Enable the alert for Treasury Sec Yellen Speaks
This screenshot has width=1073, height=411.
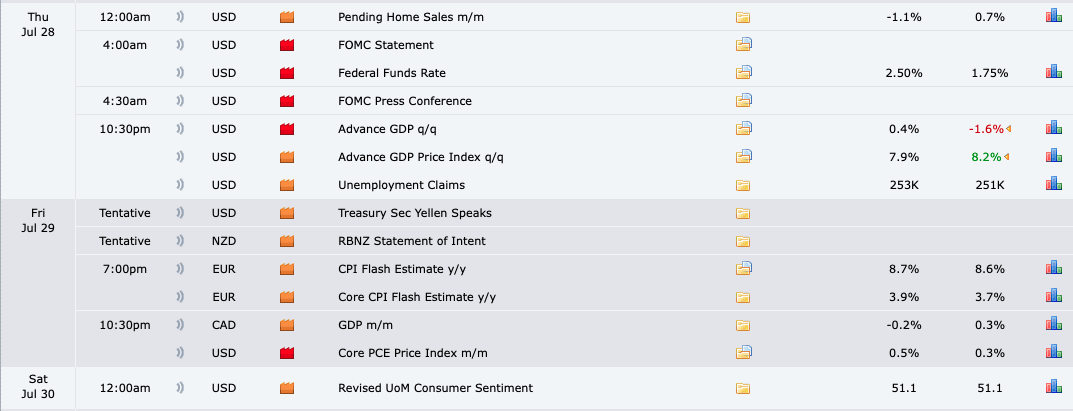click(x=180, y=213)
